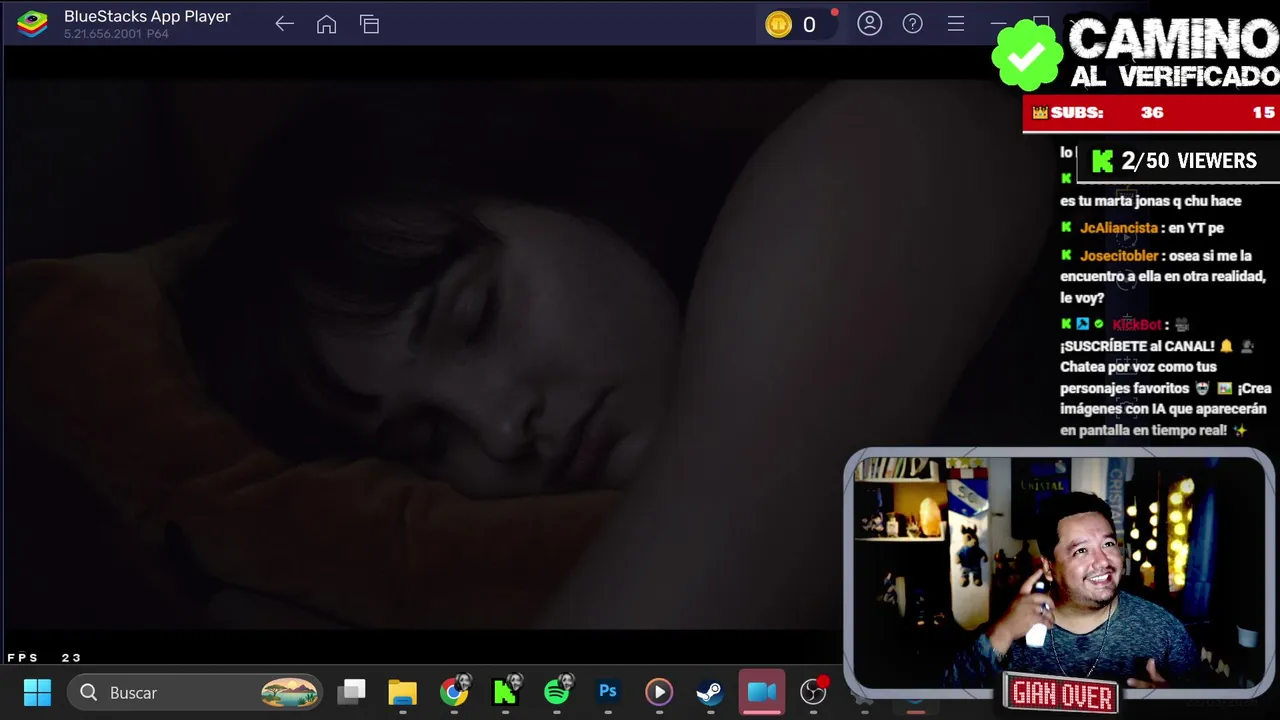Go back using BlueStacks back arrow

(284, 24)
